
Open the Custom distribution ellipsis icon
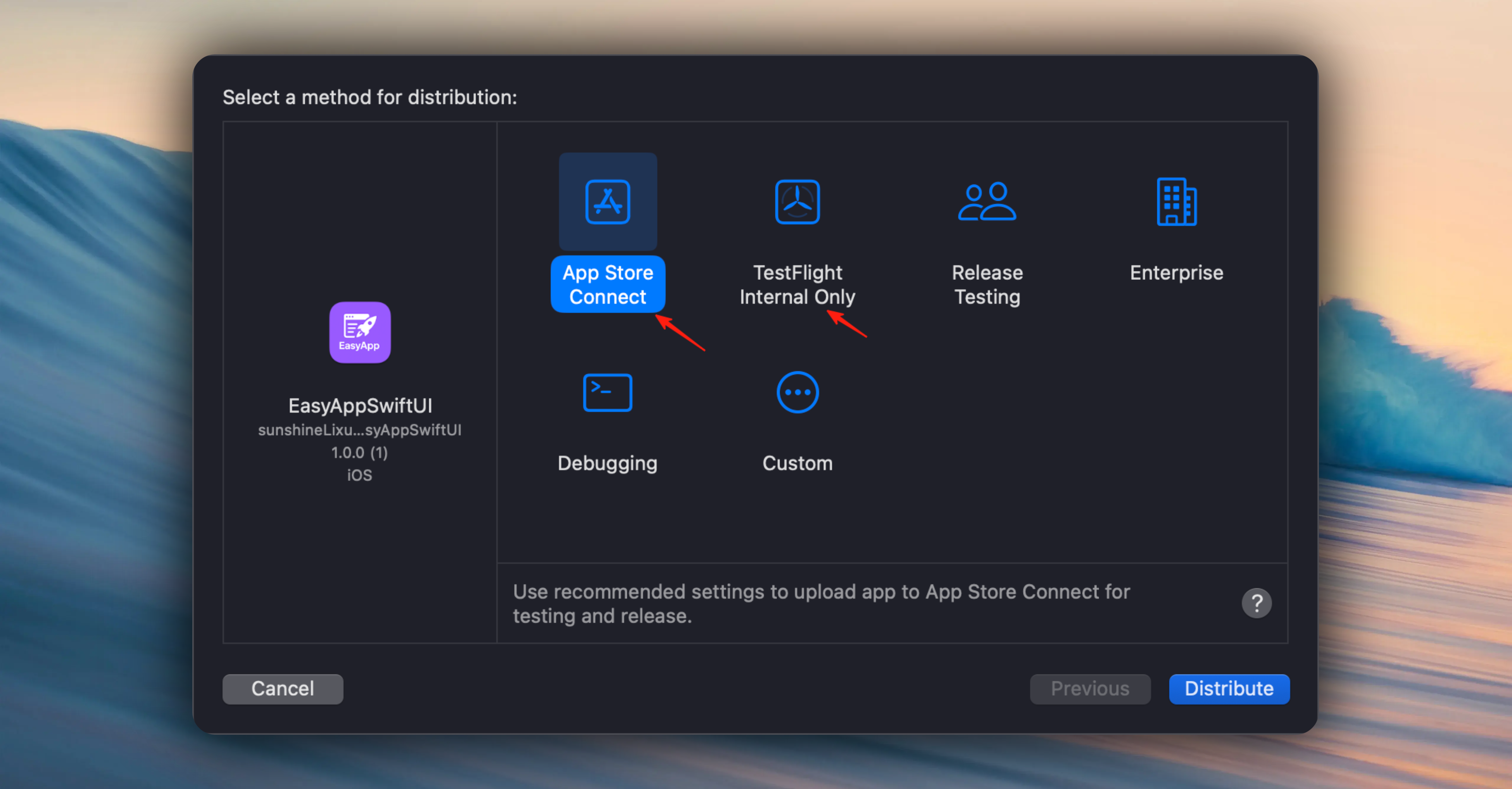click(x=796, y=392)
